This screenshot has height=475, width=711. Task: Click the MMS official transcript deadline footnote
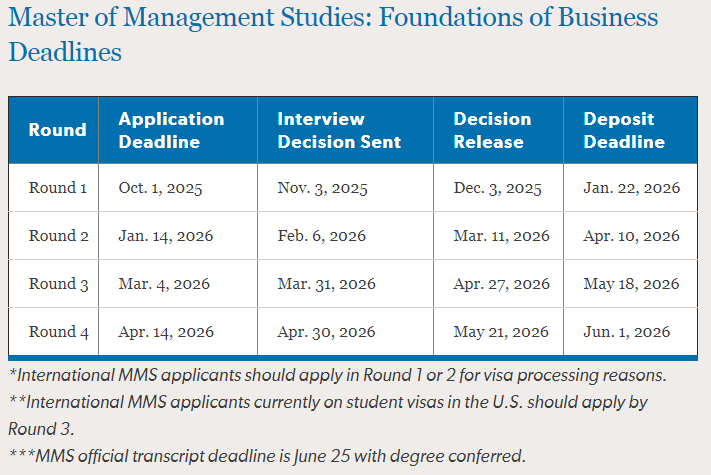[x=267, y=456]
